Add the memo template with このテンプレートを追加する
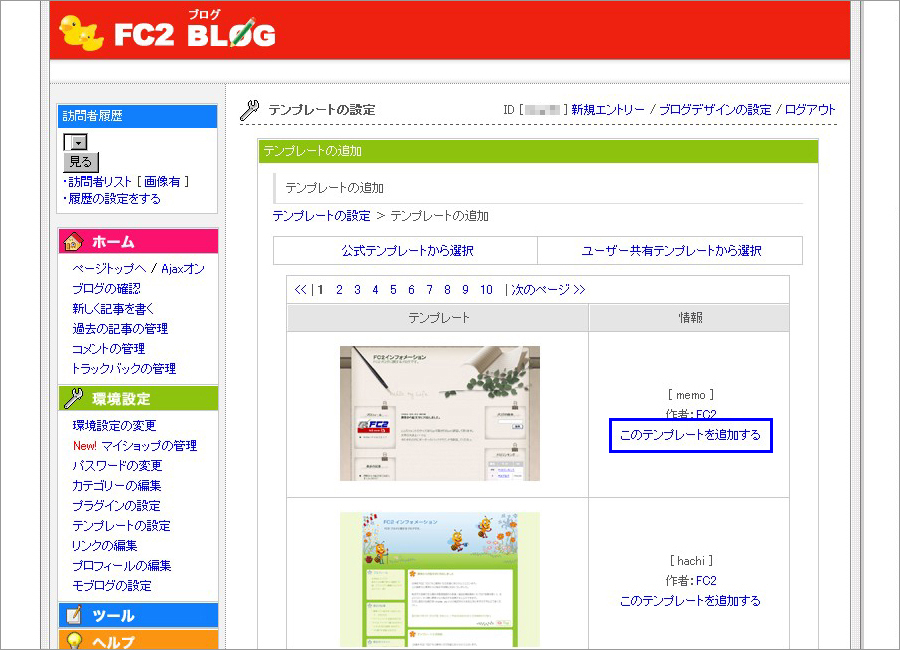Image resolution: width=900 pixels, height=650 pixels. click(690, 435)
